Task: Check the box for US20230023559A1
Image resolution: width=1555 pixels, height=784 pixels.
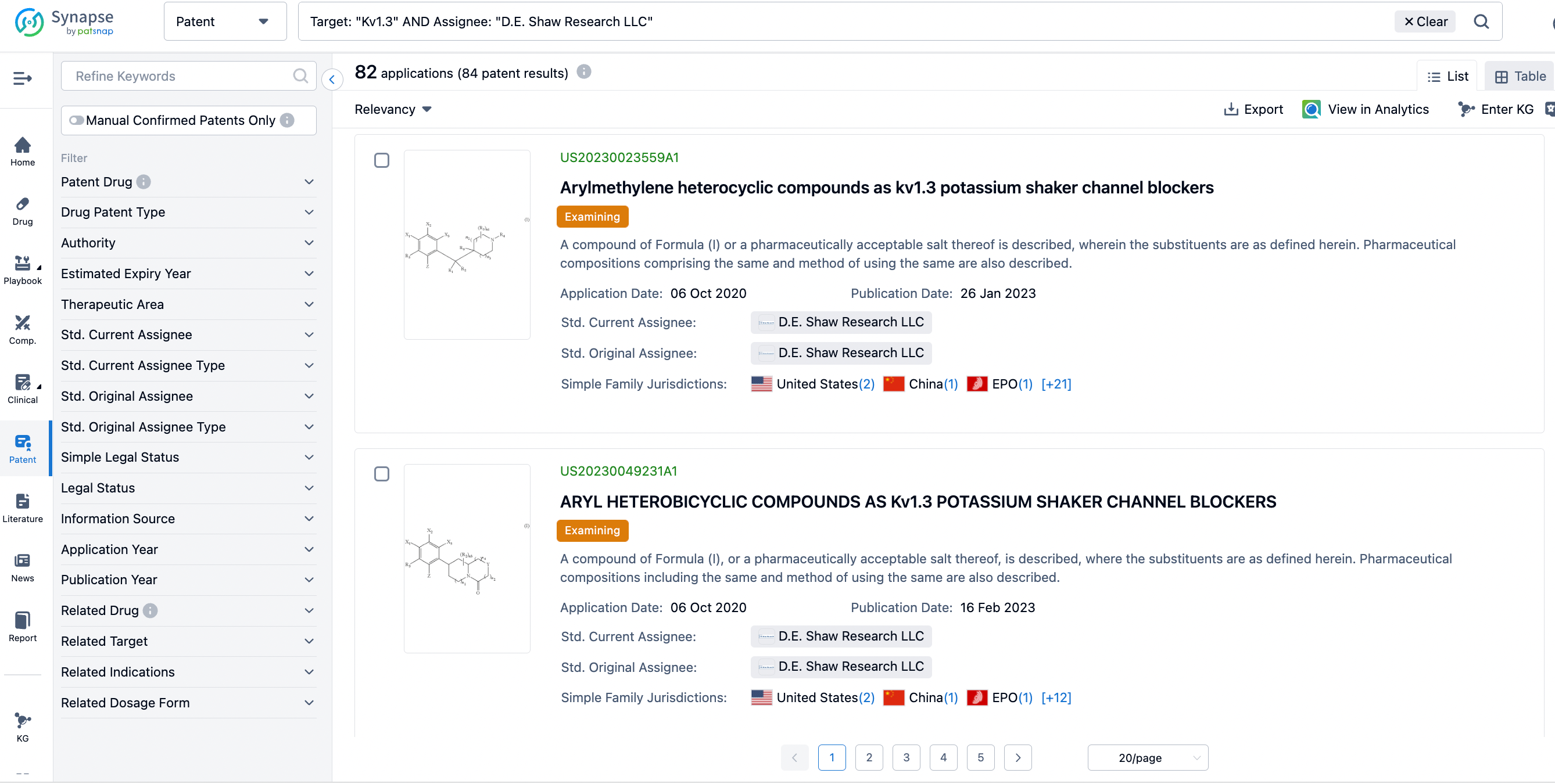Action: coord(382,160)
